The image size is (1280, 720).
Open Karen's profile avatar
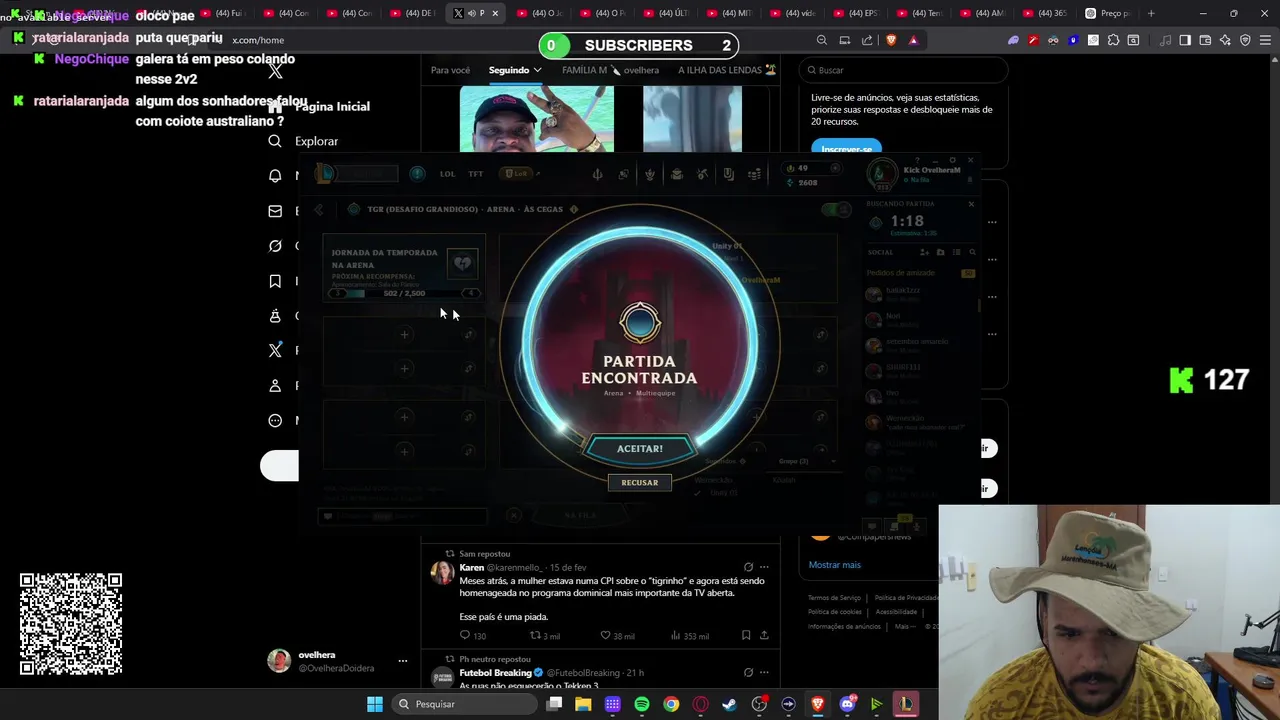pos(442,572)
